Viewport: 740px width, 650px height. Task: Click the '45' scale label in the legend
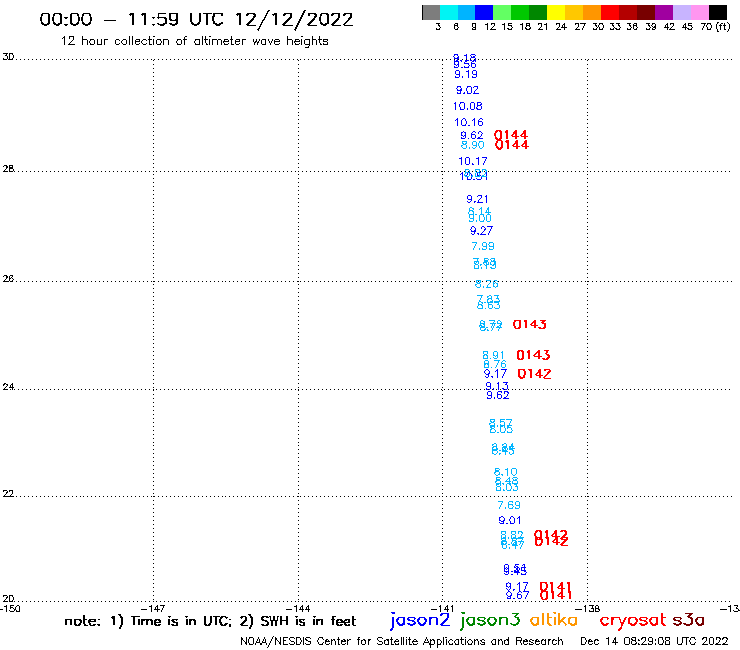click(x=687, y=26)
